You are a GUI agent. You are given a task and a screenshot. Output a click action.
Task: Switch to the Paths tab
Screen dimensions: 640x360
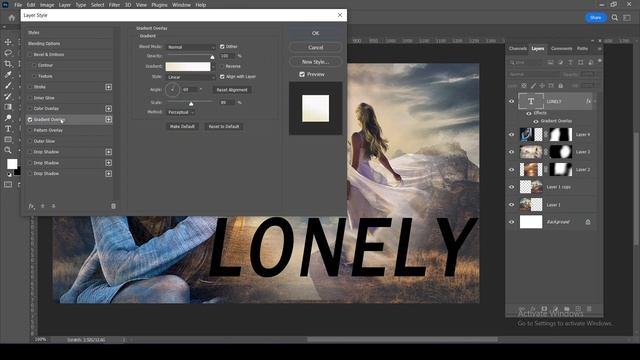(x=582, y=49)
